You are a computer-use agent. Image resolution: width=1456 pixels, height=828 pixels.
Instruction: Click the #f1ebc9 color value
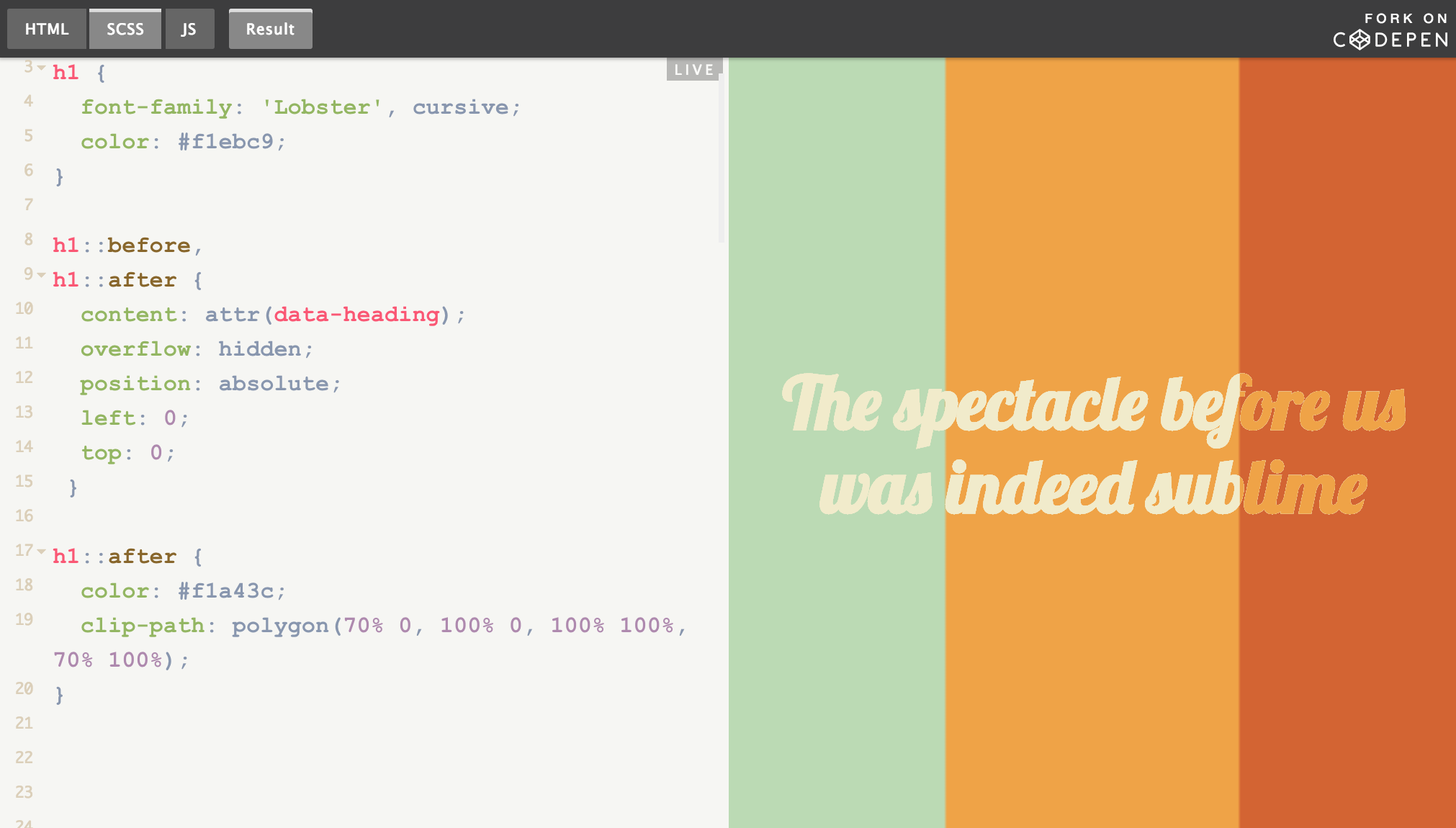click(x=225, y=142)
